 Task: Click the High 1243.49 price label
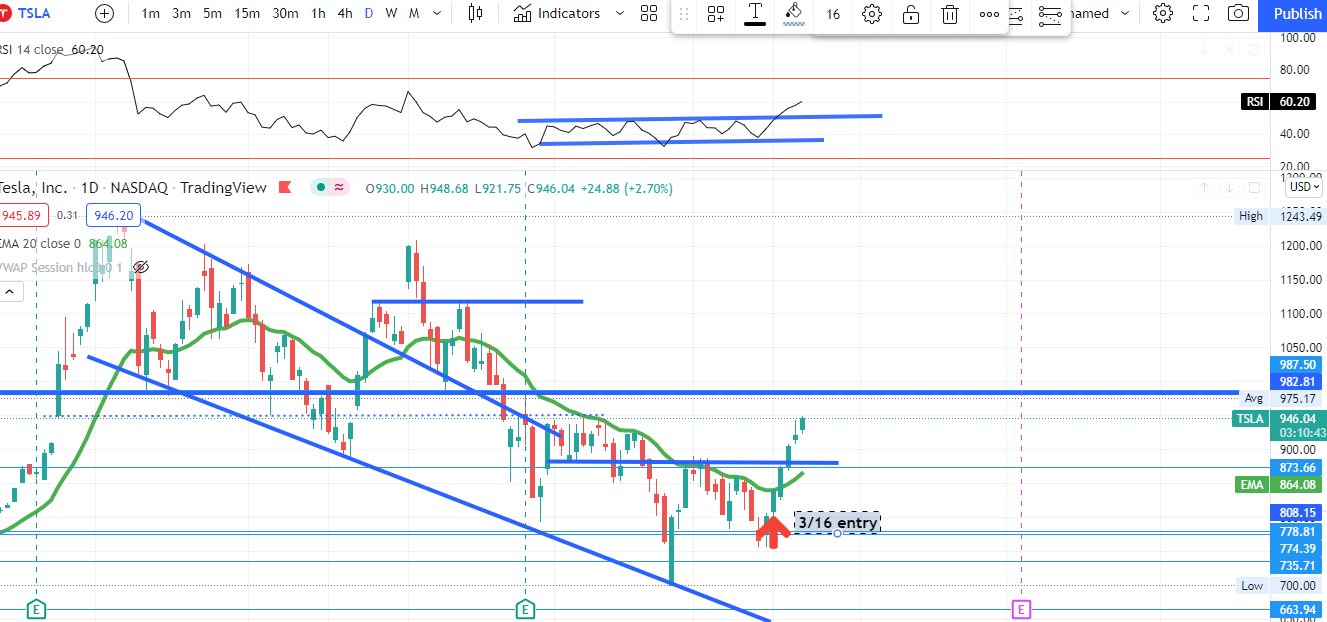[x=1280, y=216]
